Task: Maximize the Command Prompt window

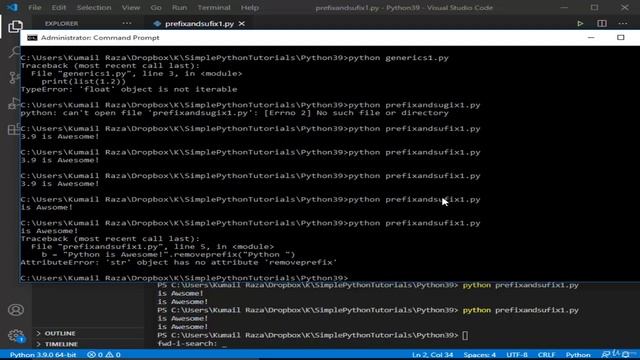Action: coord(620,38)
